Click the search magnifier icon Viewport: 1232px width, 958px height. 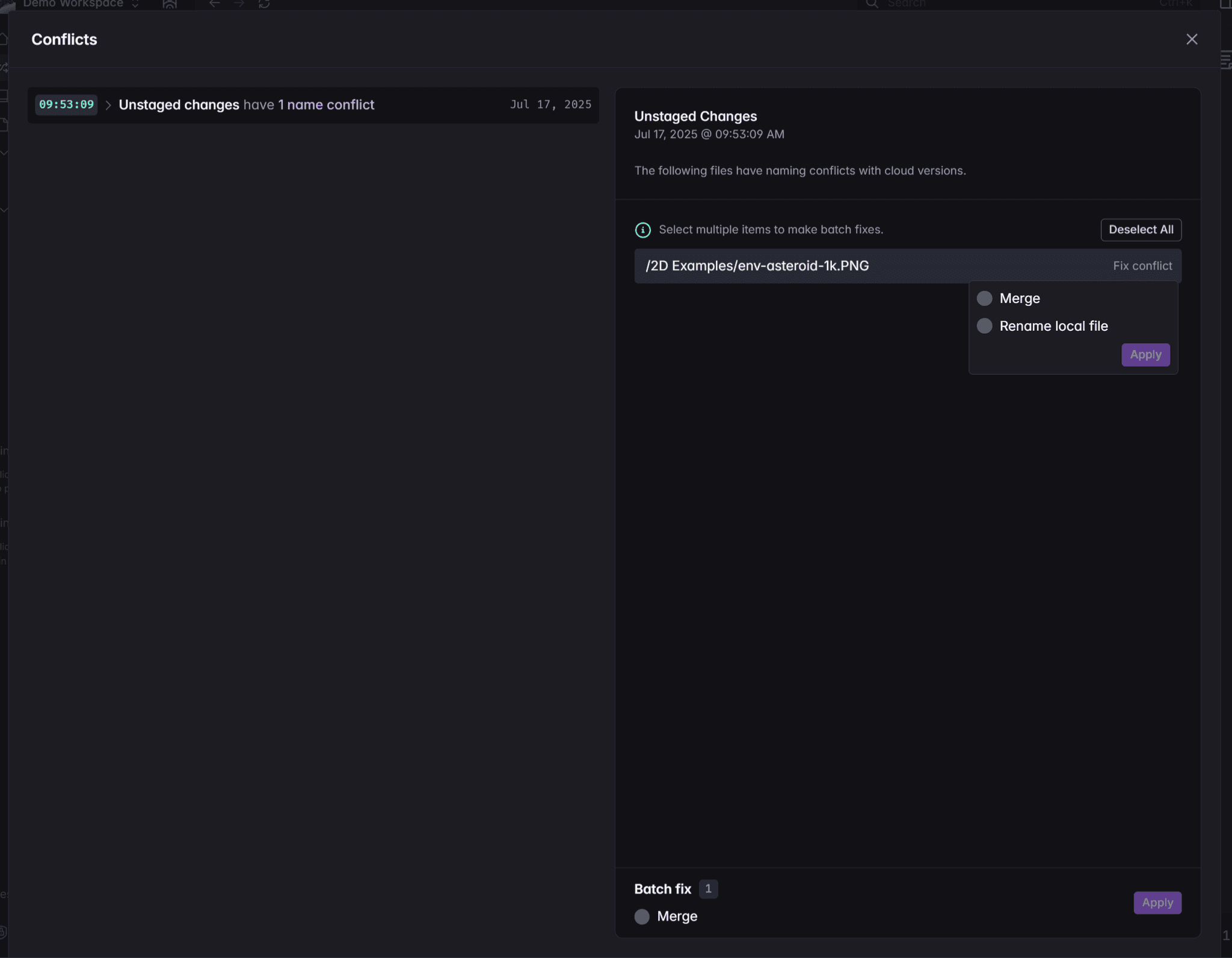[x=871, y=4]
